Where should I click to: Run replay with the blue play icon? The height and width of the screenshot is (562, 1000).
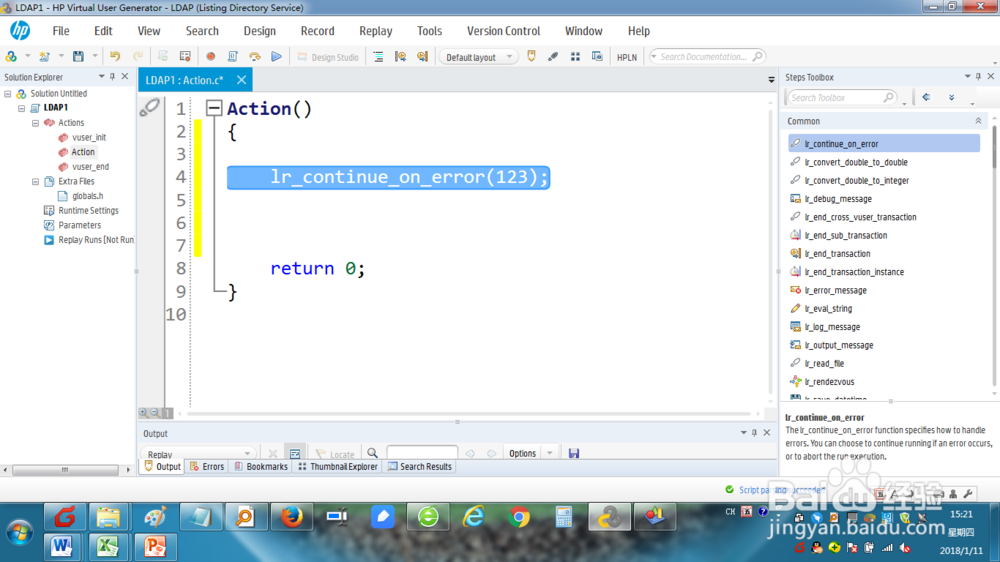coord(276,57)
